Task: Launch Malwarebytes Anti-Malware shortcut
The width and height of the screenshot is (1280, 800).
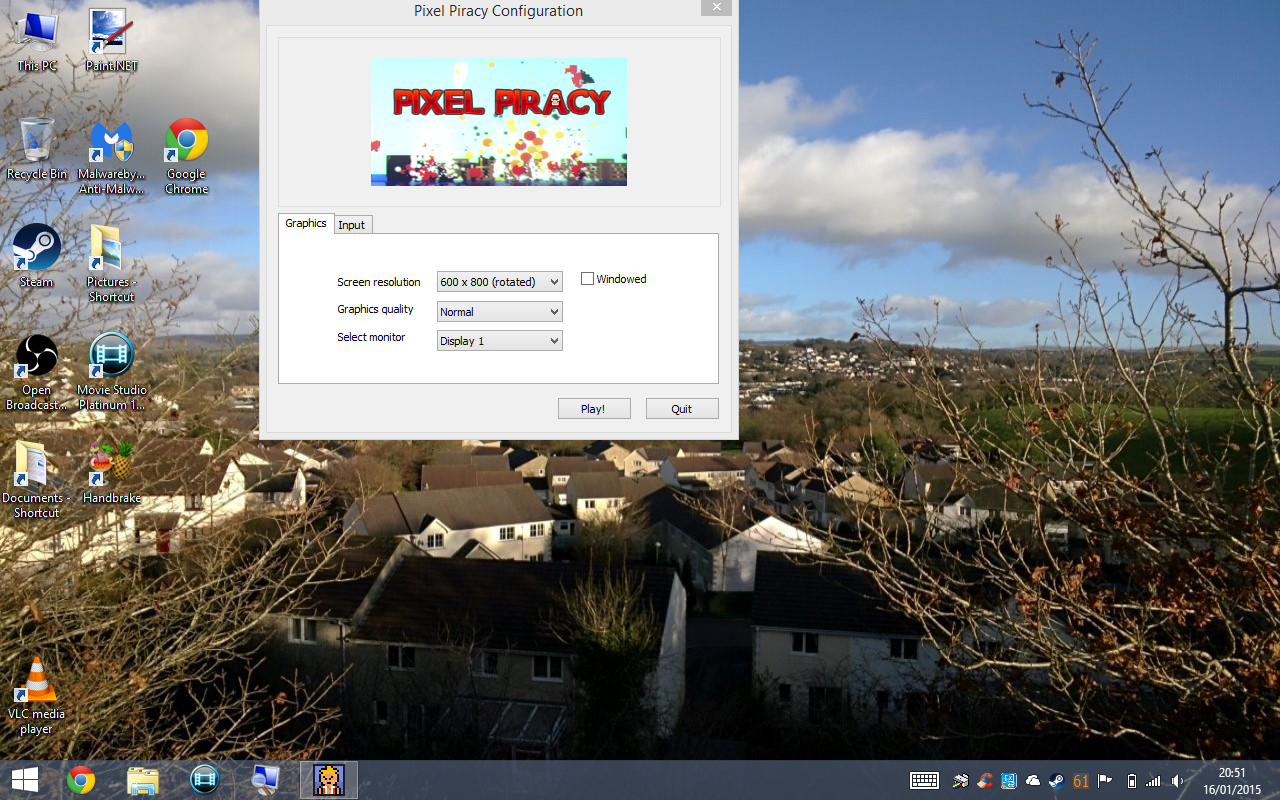Action: point(111,157)
